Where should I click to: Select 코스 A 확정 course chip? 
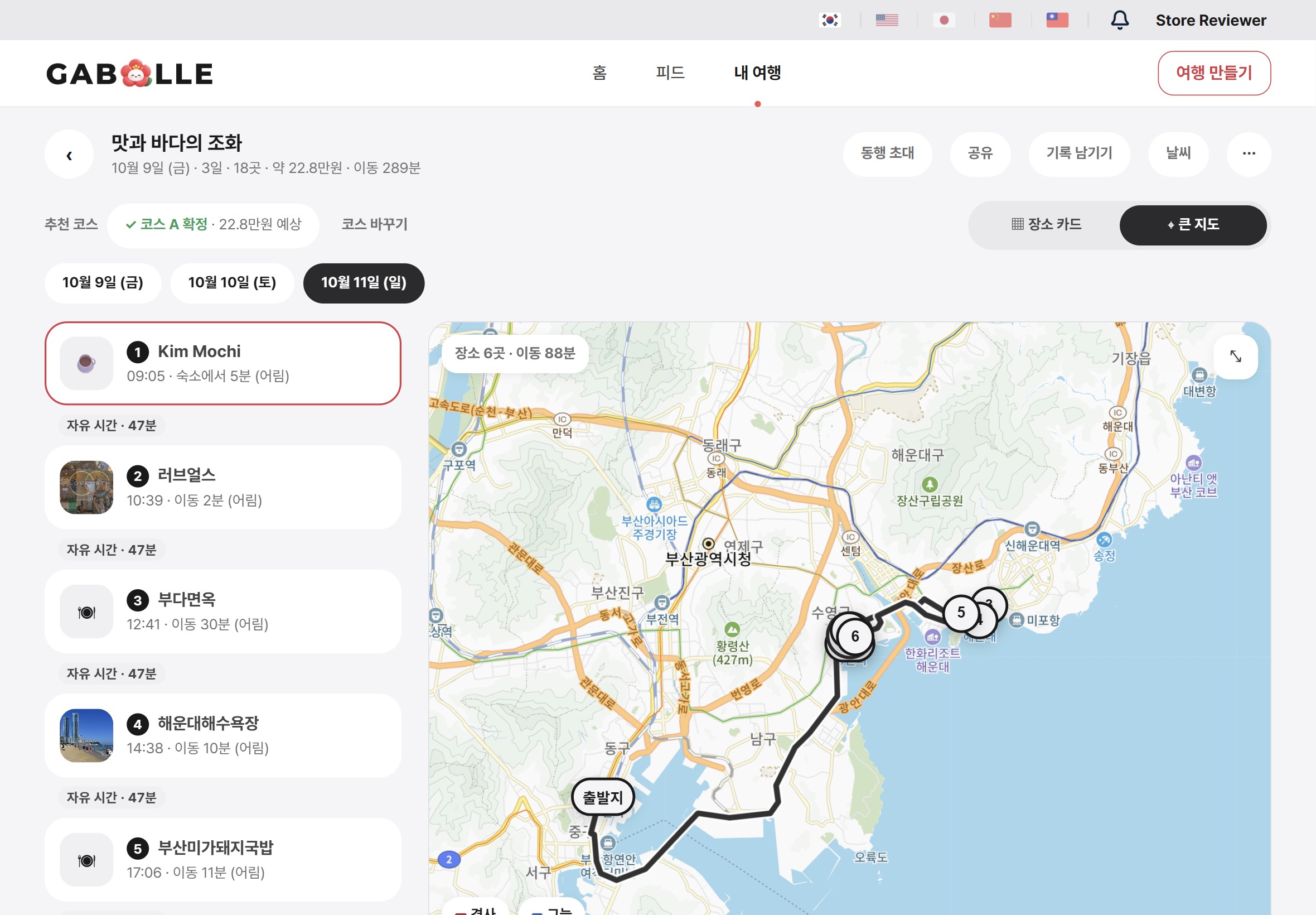(x=213, y=224)
